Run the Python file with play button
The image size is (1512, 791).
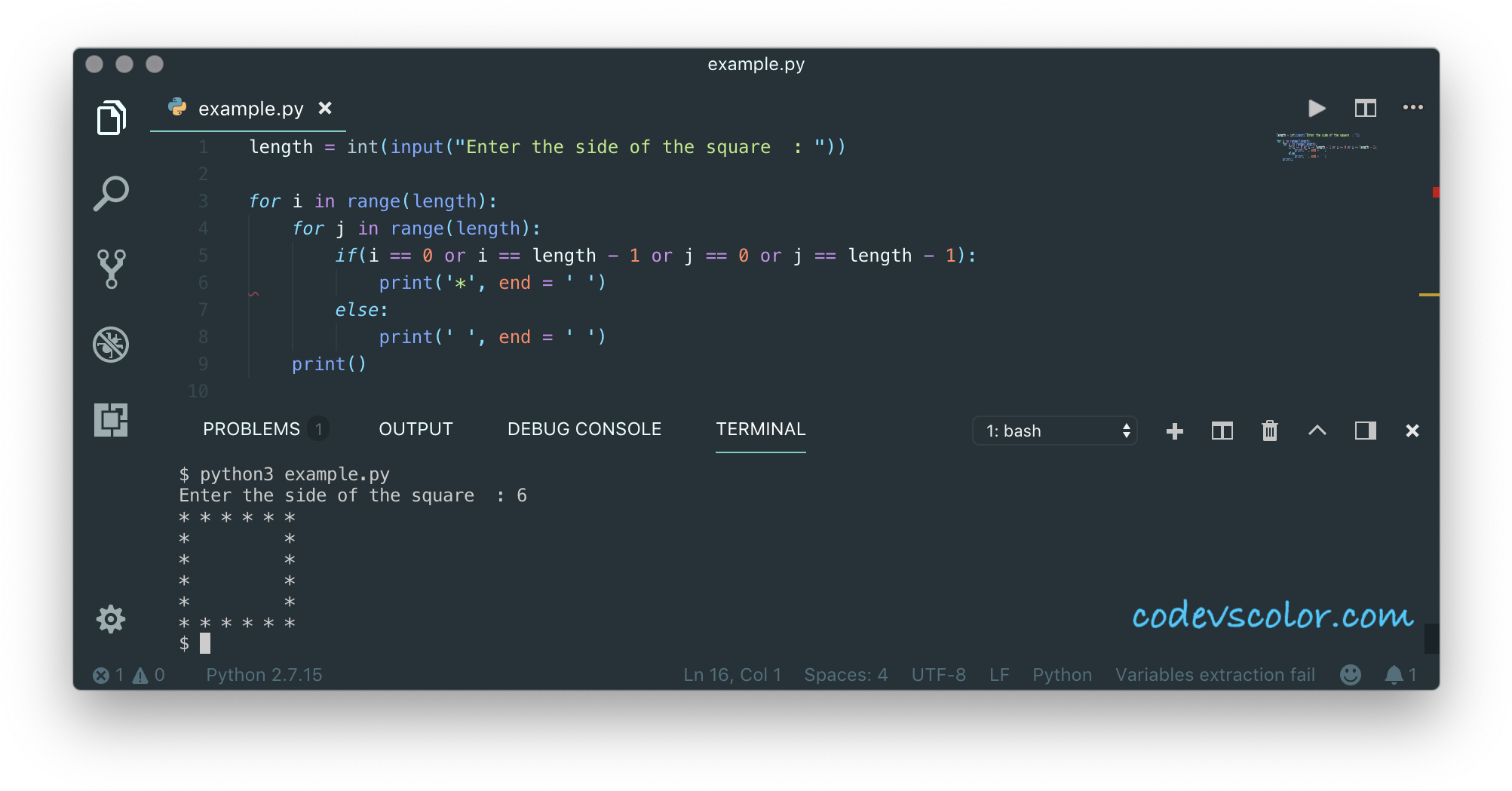coord(1317,108)
